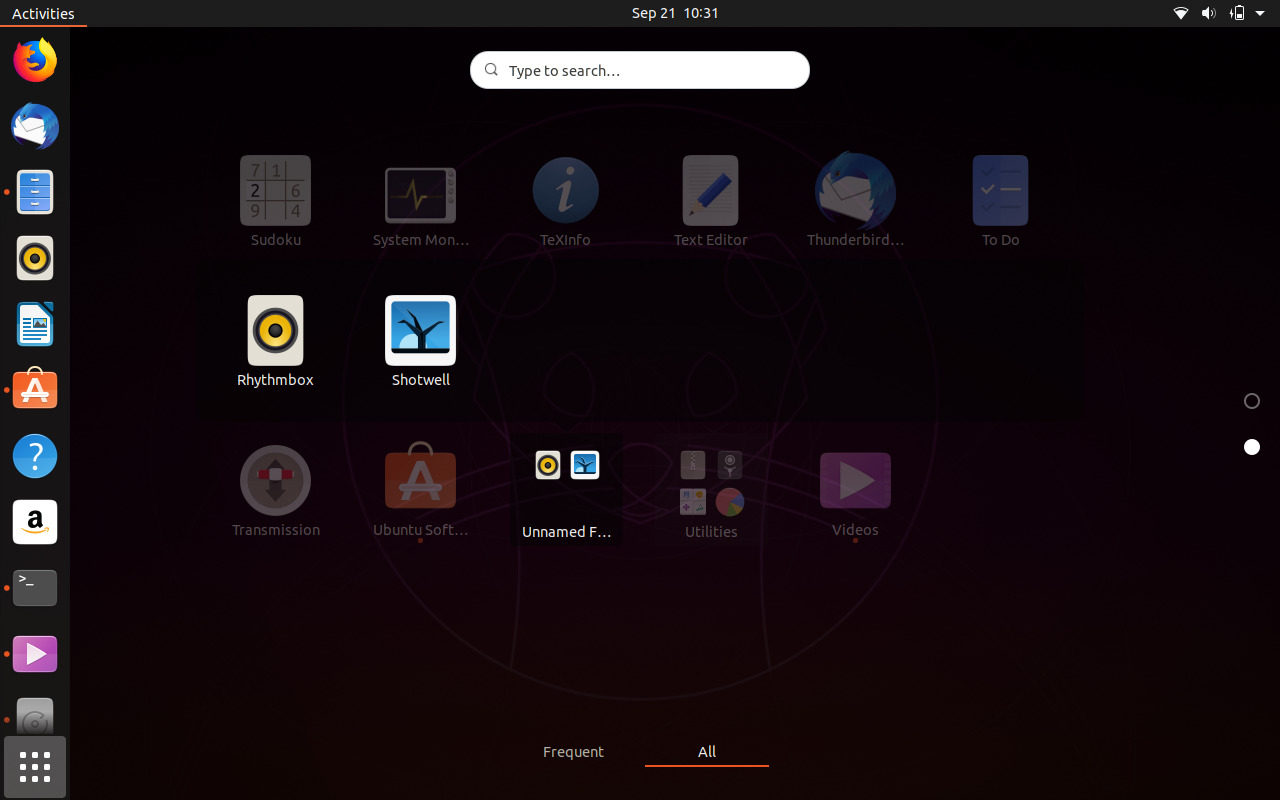1280x800 pixels.
Task: Open the system status menu arrow
Action: coord(1259,13)
